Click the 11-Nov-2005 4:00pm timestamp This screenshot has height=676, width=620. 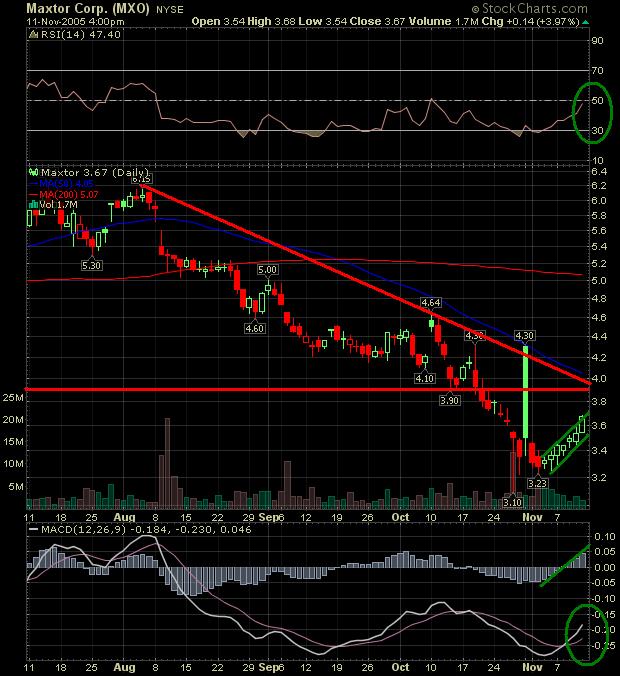click(x=75, y=22)
